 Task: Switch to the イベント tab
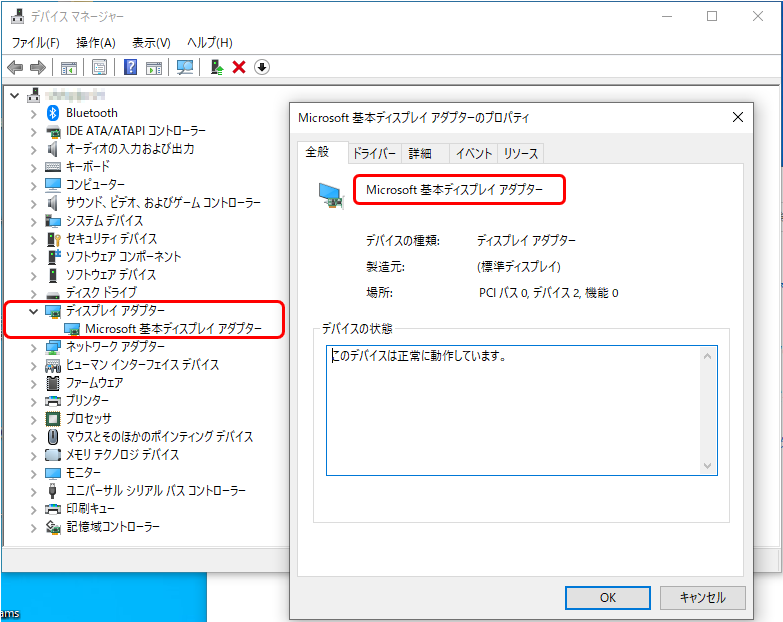click(473, 154)
